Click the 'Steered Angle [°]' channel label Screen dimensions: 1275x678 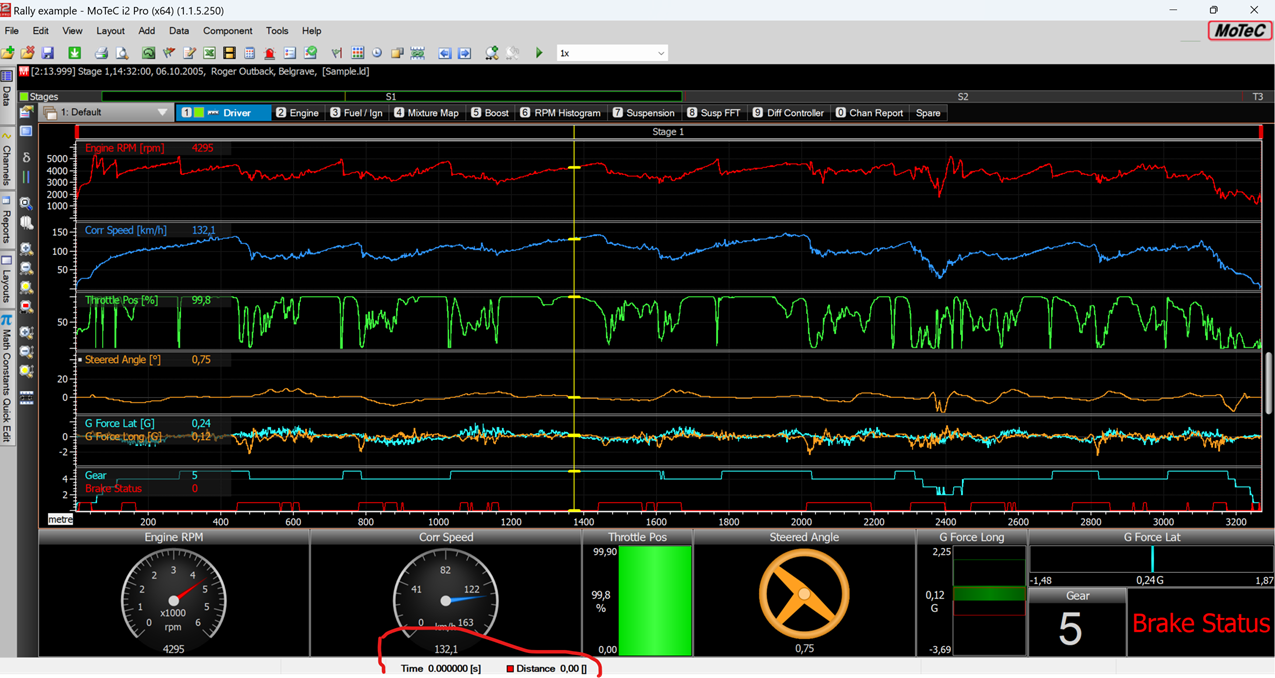pyautogui.click(x=123, y=360)
